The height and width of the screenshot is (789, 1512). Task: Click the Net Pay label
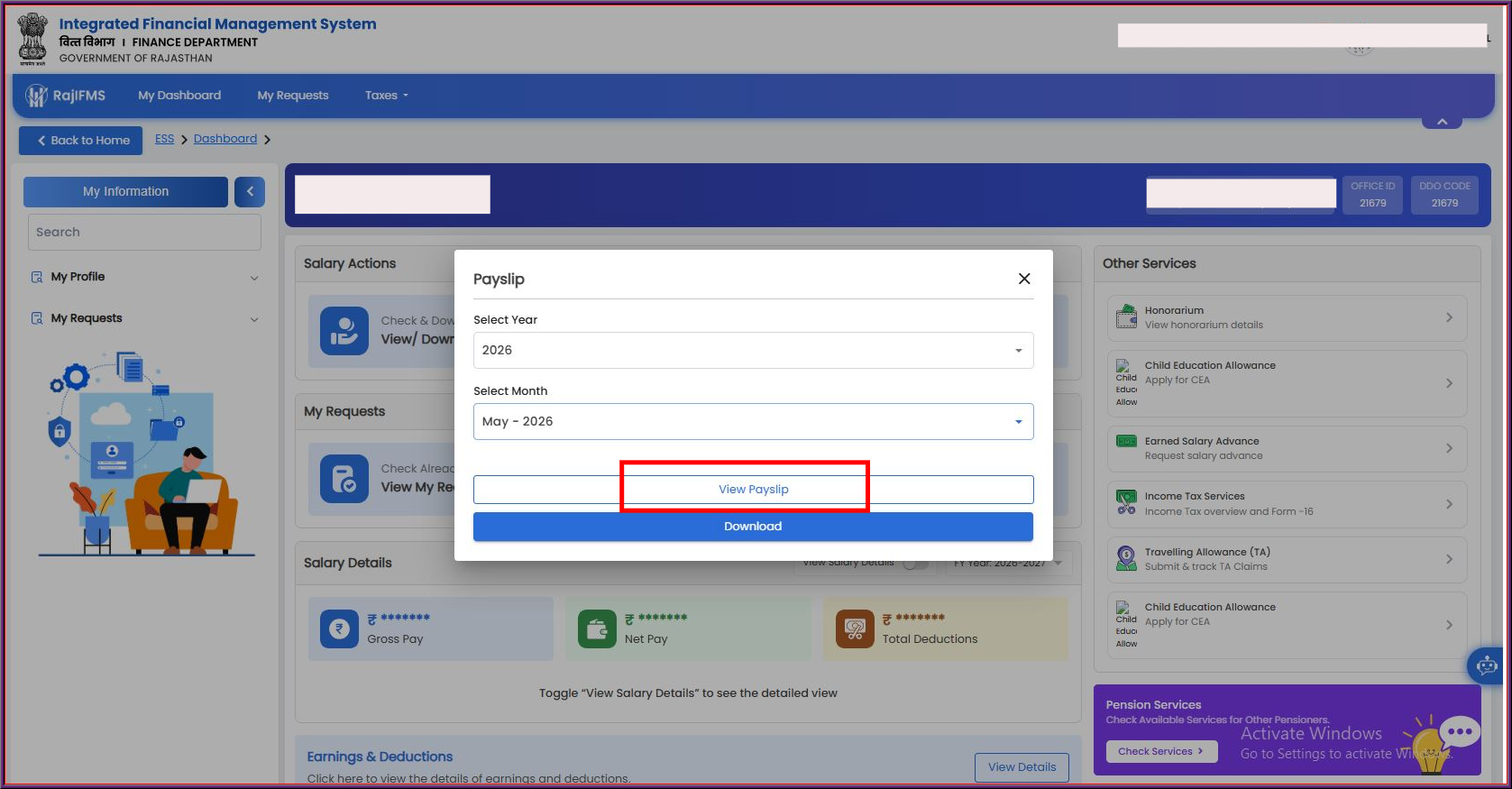[x=646, y=639]
